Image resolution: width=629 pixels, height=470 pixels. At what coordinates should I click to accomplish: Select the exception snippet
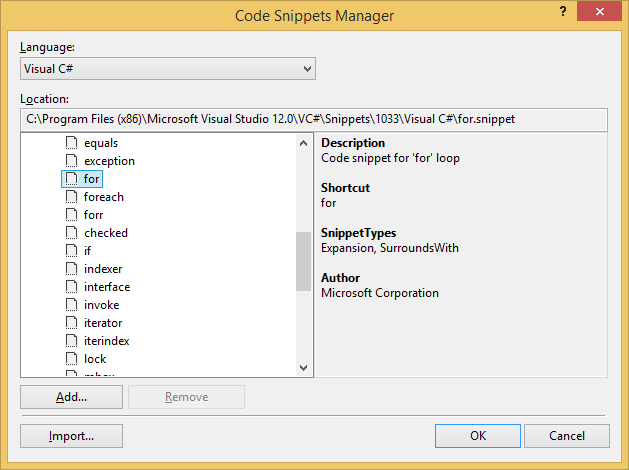[109, 161]
